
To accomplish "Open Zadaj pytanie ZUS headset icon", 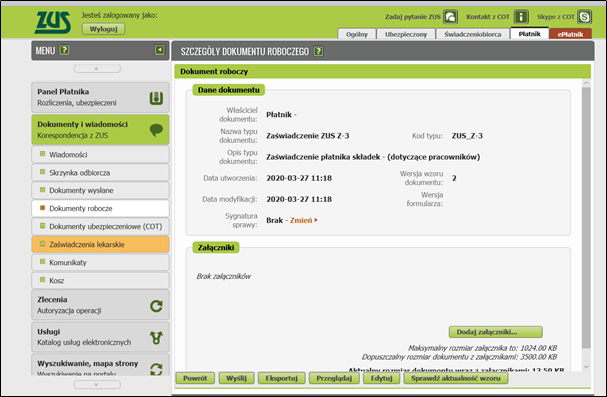I will (451, 17).
